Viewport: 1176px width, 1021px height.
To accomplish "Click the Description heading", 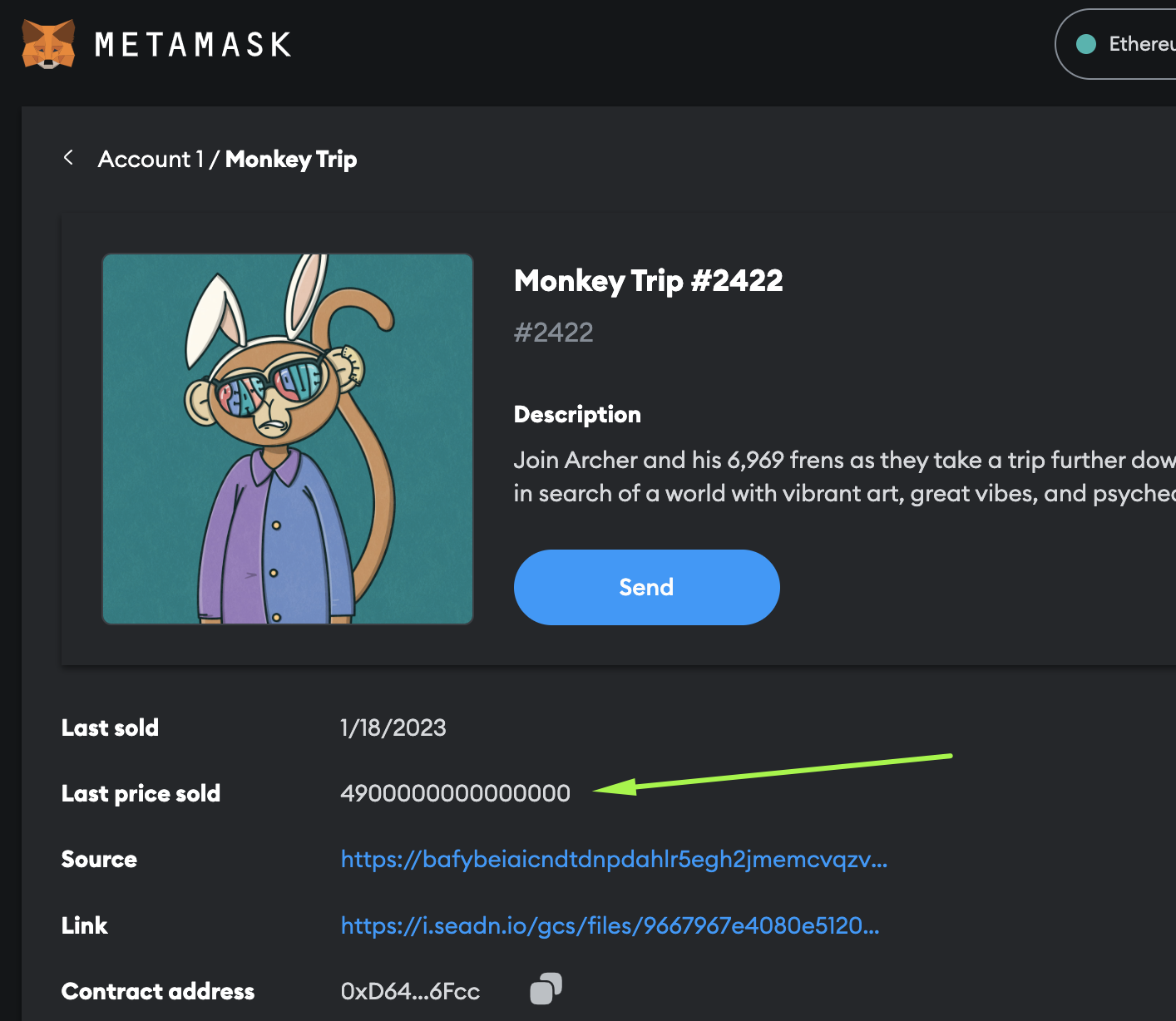I will 577,414.
